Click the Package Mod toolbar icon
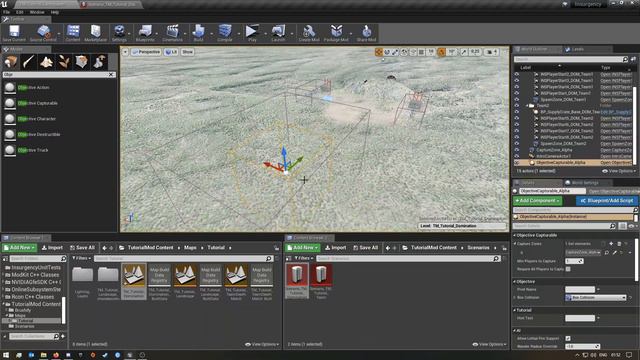Image resolution: width=640 pixels, height=360 pixels. [336, 33]
